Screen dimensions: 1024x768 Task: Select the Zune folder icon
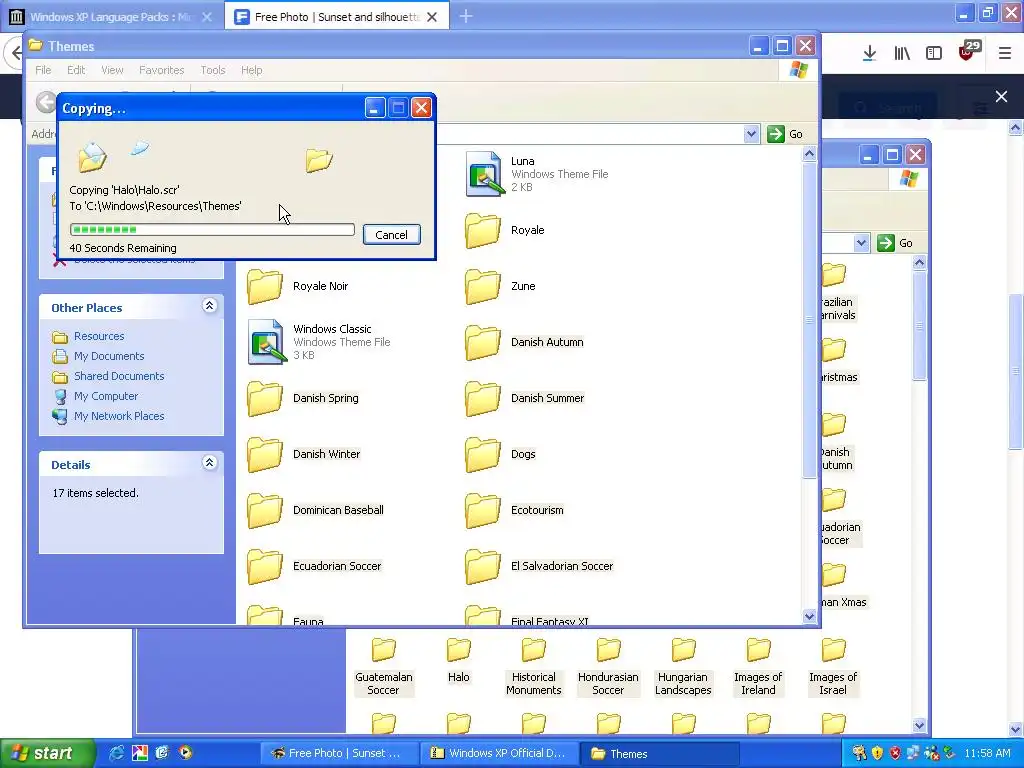coord(483,286)
